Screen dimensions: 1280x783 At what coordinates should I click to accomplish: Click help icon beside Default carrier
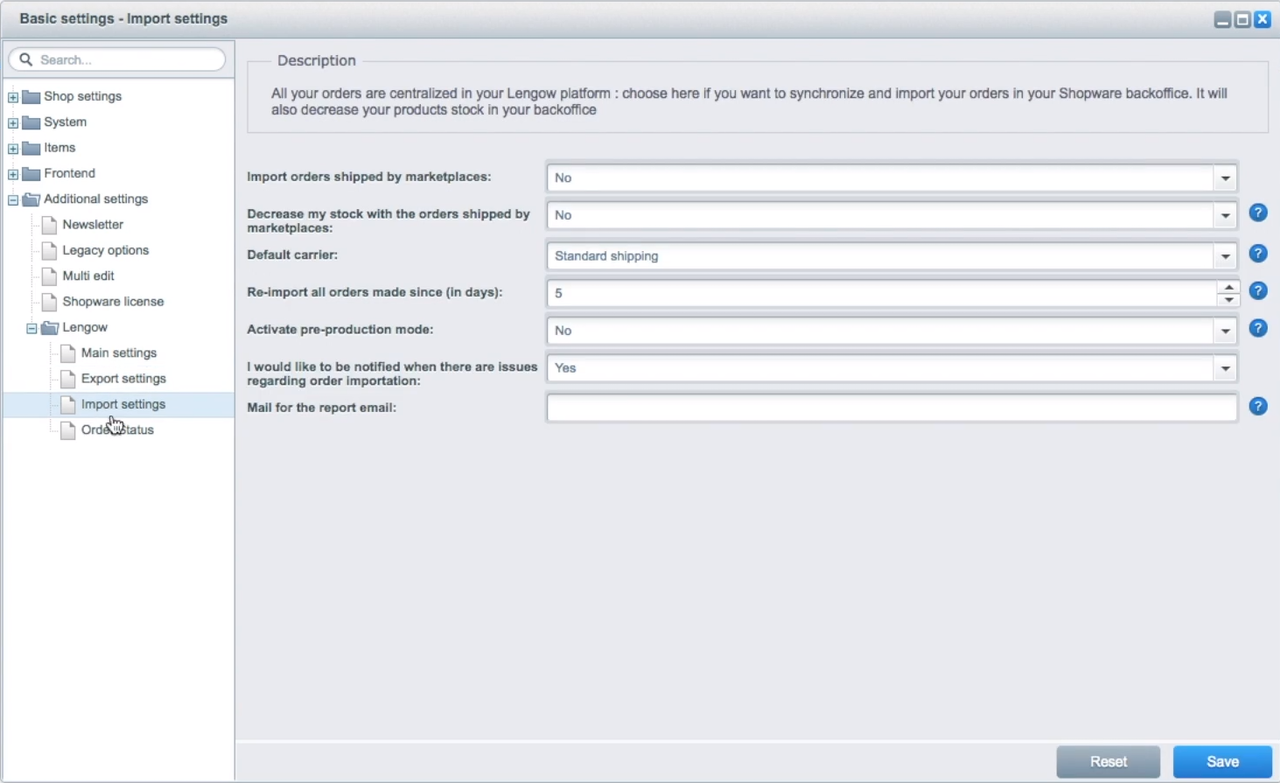1258,254
